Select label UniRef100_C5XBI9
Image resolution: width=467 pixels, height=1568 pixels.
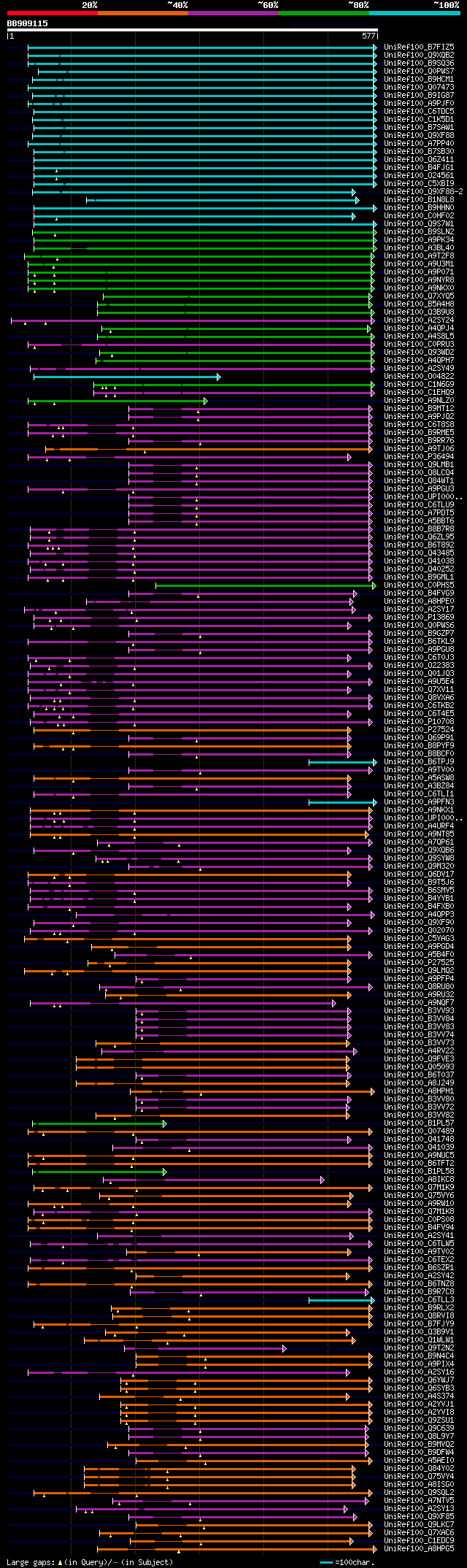419,183
